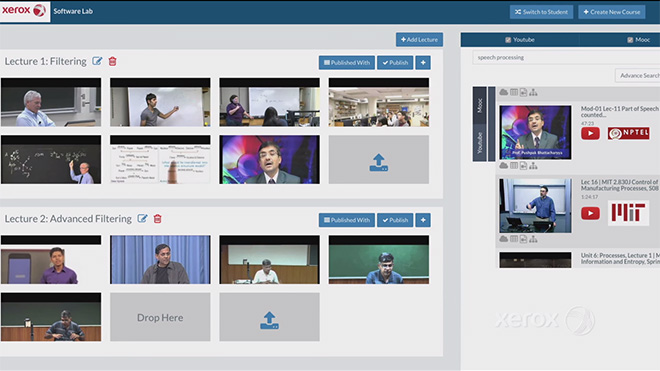Open Published With for Lecture 2
660x371 pixels.
(347, 220)
